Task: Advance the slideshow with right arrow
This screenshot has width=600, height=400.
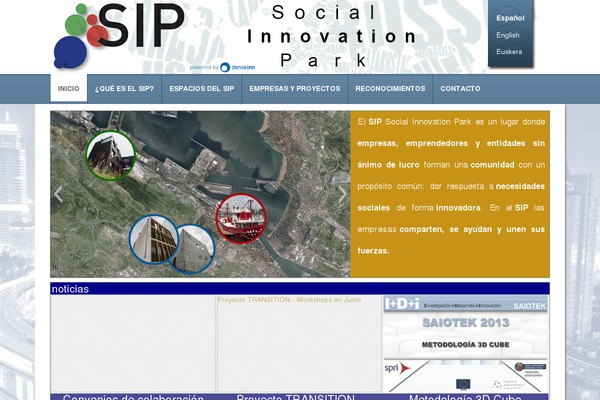Action: pos(342,194)
